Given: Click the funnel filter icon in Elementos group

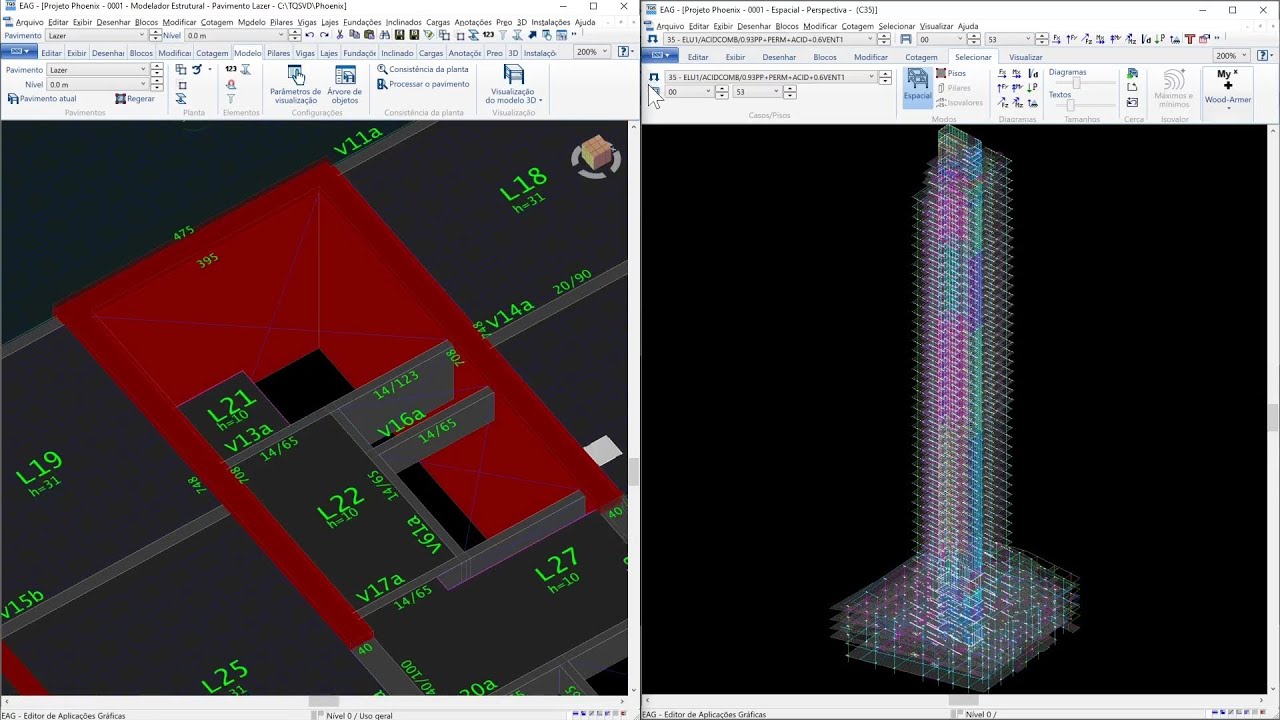Looking at the screenshot, I should point(231,99).
